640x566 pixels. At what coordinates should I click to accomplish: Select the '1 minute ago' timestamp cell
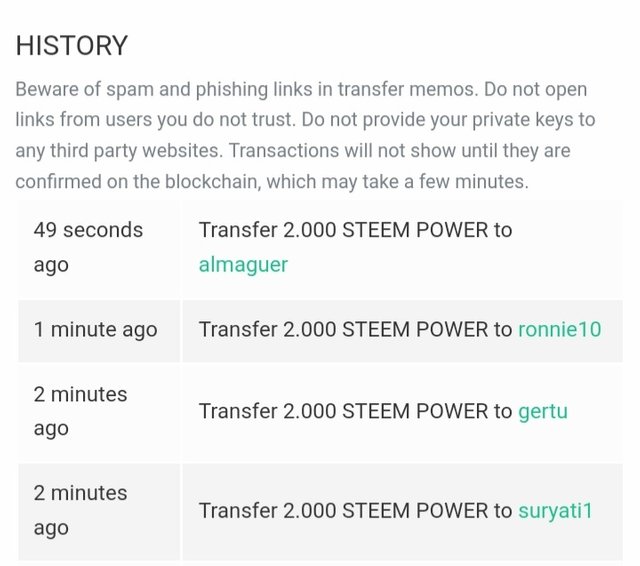[x=99, y=331]
